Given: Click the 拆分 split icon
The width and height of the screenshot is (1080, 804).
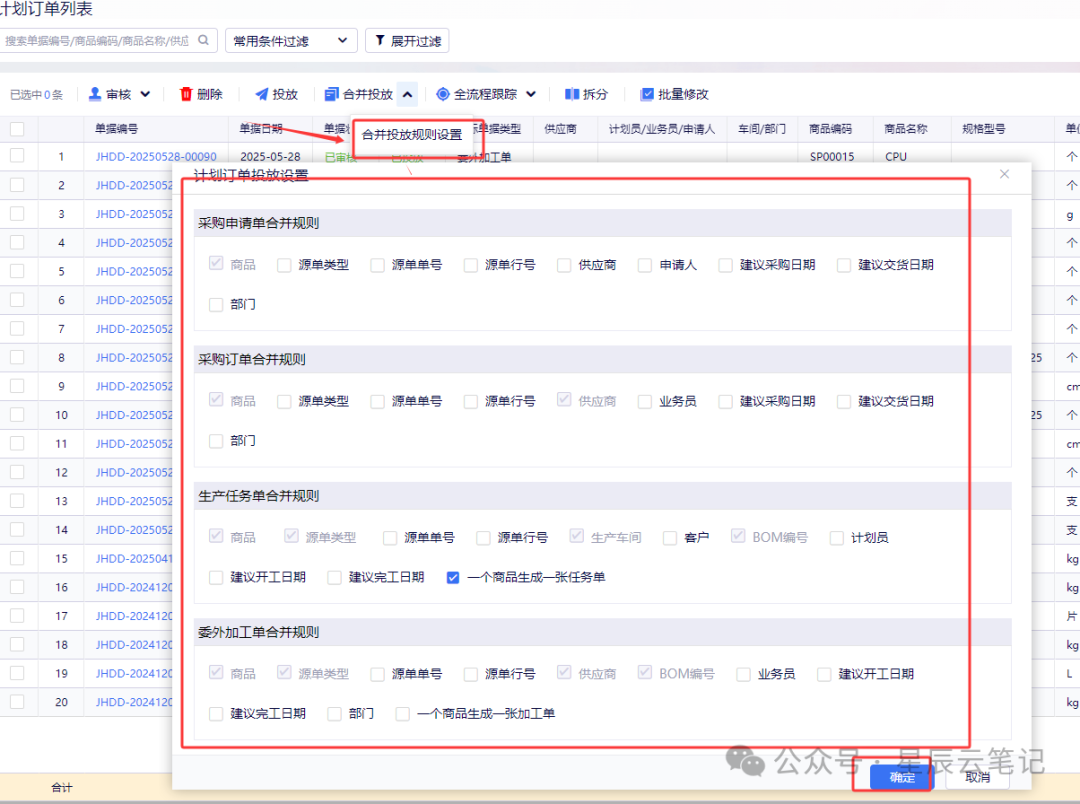Looking at the screenshot, I should pos(572,94).
